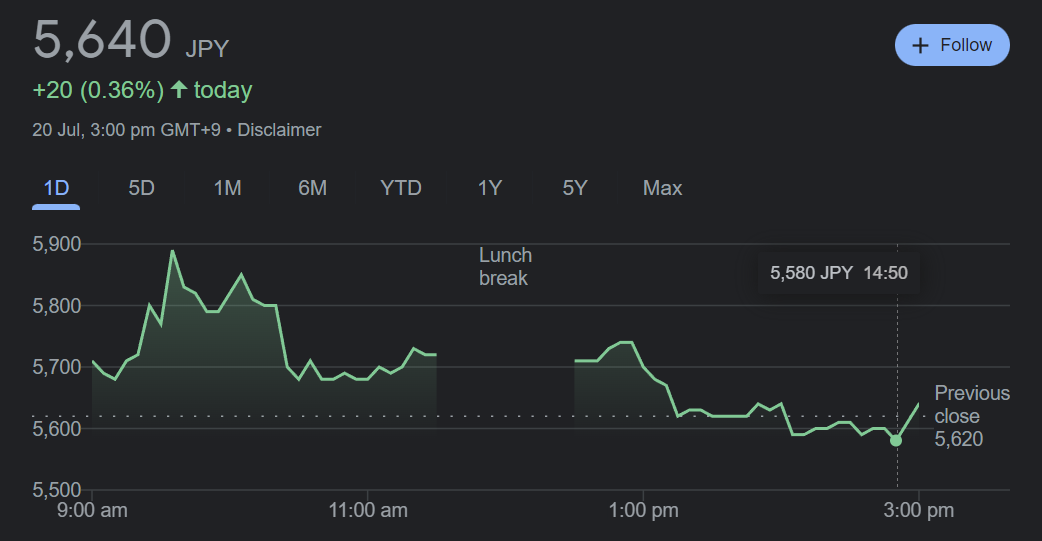The height and width of the screenshot is (541, 1042).
Task: Click the Follow button
Action: click(952, 45)
